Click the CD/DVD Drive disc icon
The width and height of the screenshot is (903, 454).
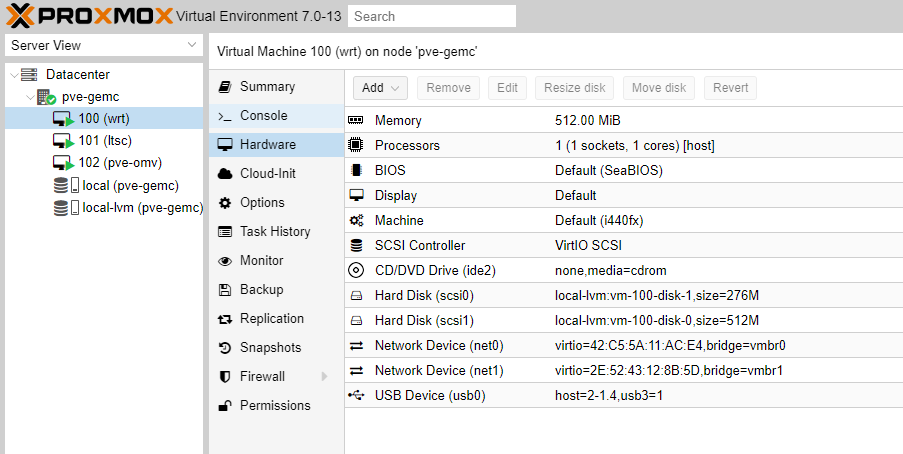(x=356, y=270)
